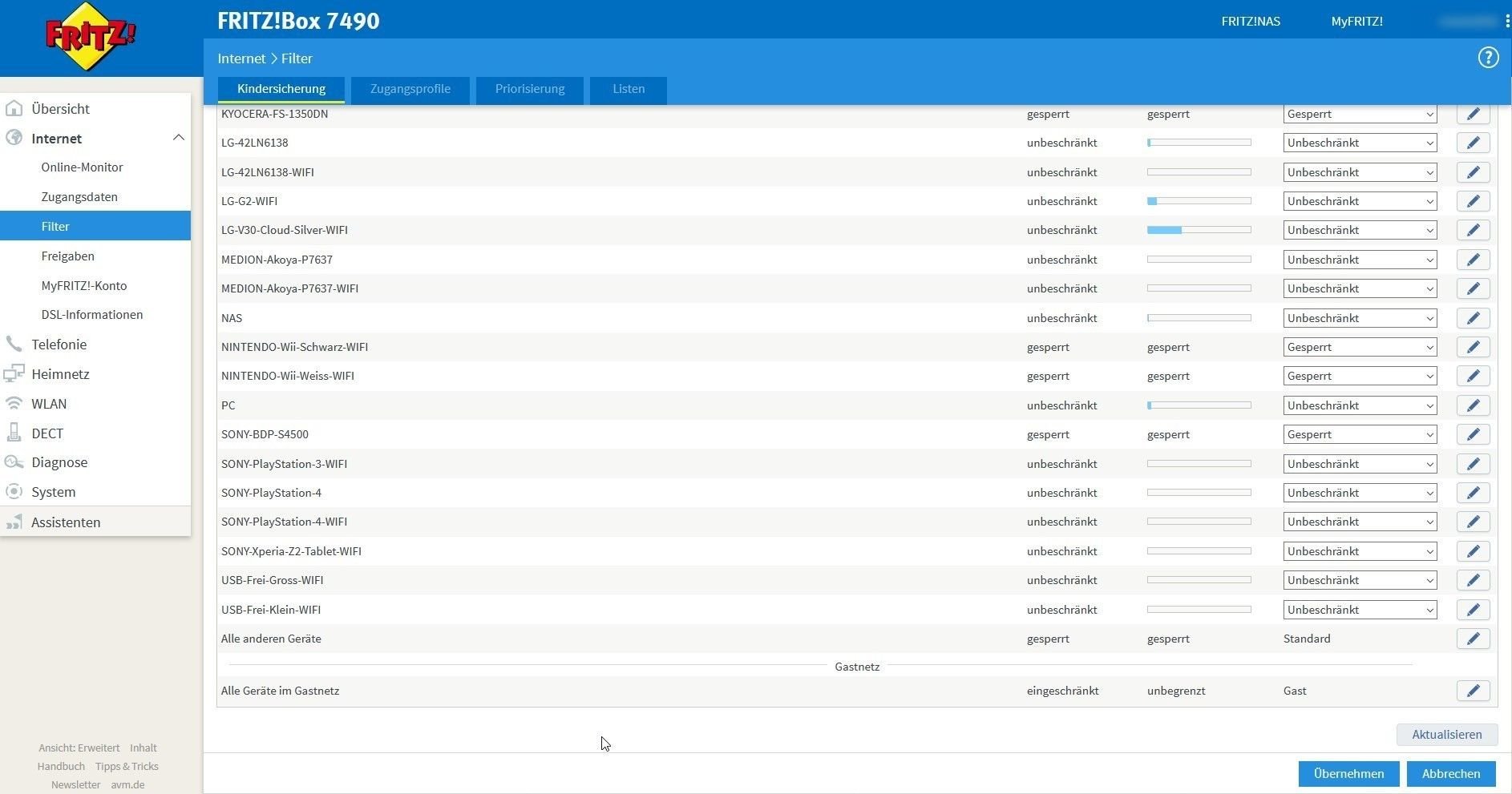1512x794 pixels.
Task: Edit SONY-PlayStation-4-WIFI pencil icon
Action: [1473, 522]
